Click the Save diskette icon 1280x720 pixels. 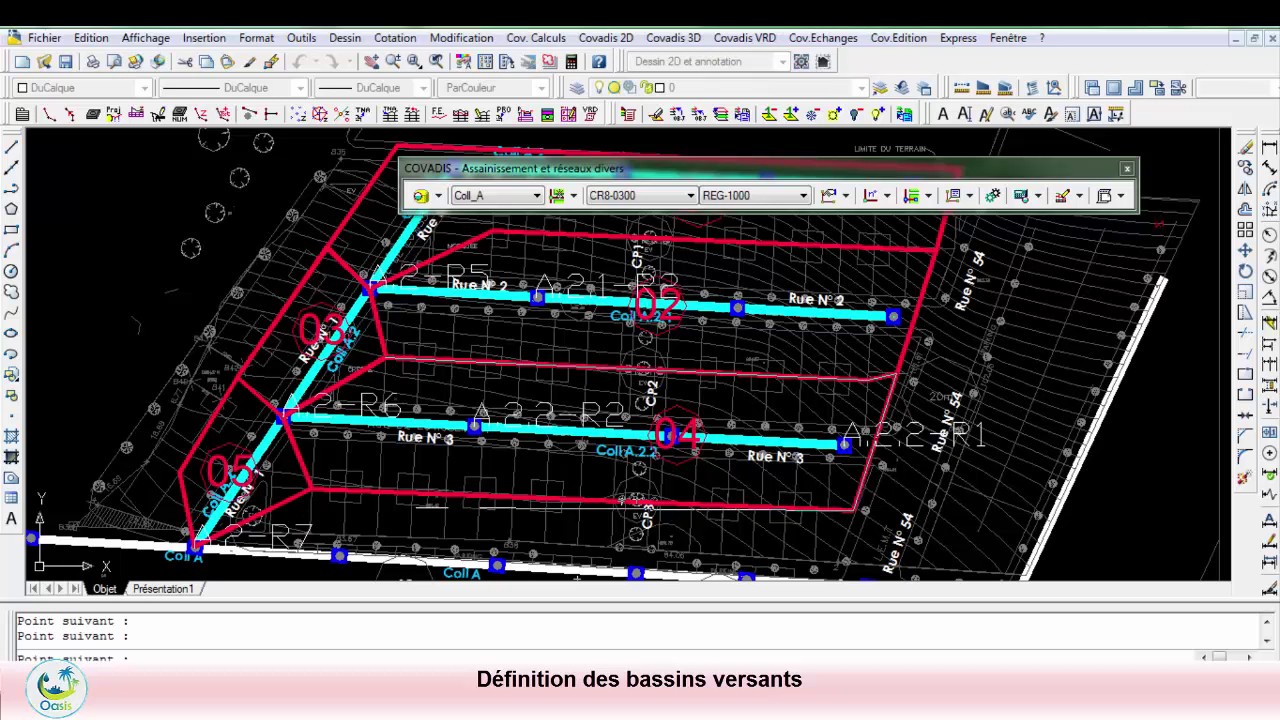pos(65,62)
